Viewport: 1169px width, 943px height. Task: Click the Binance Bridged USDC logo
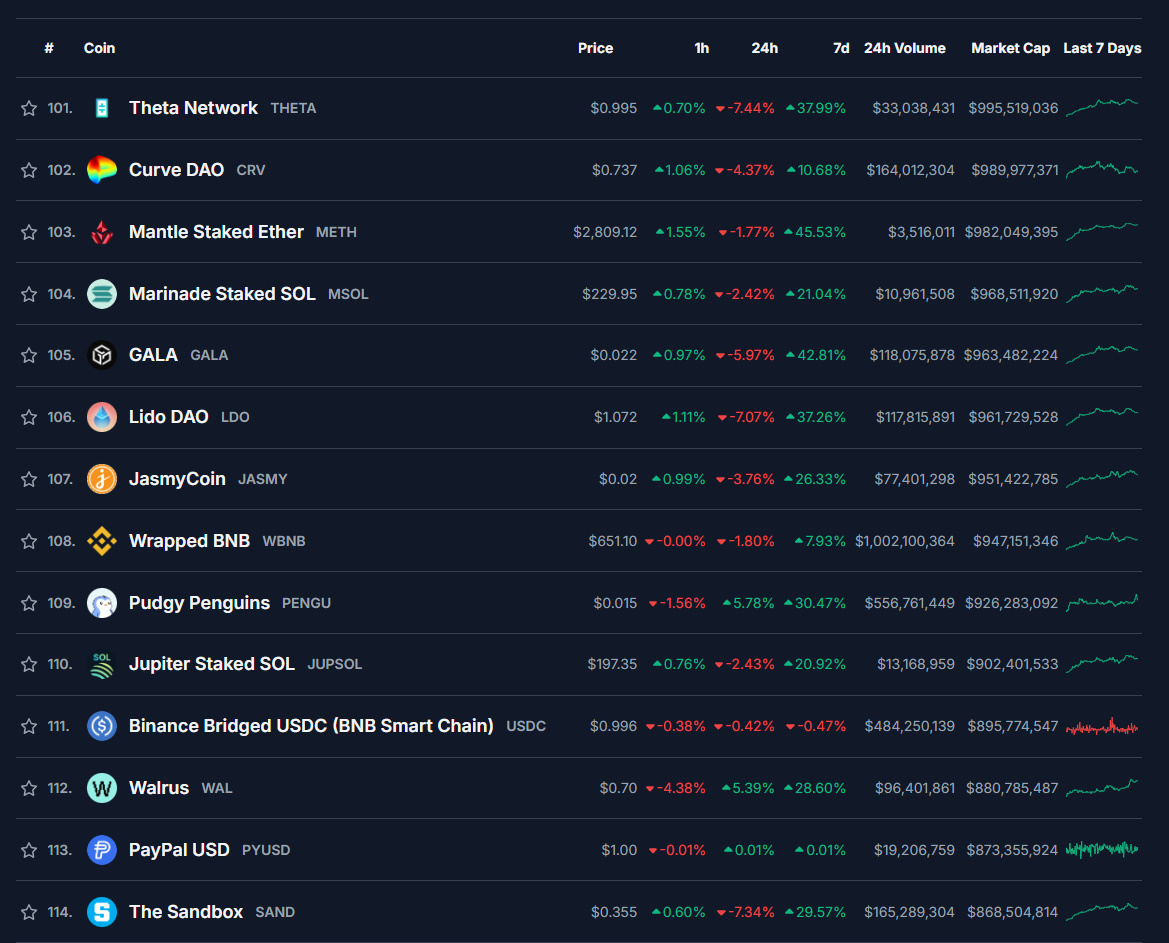pyautogui.click(x=102, y=726)
